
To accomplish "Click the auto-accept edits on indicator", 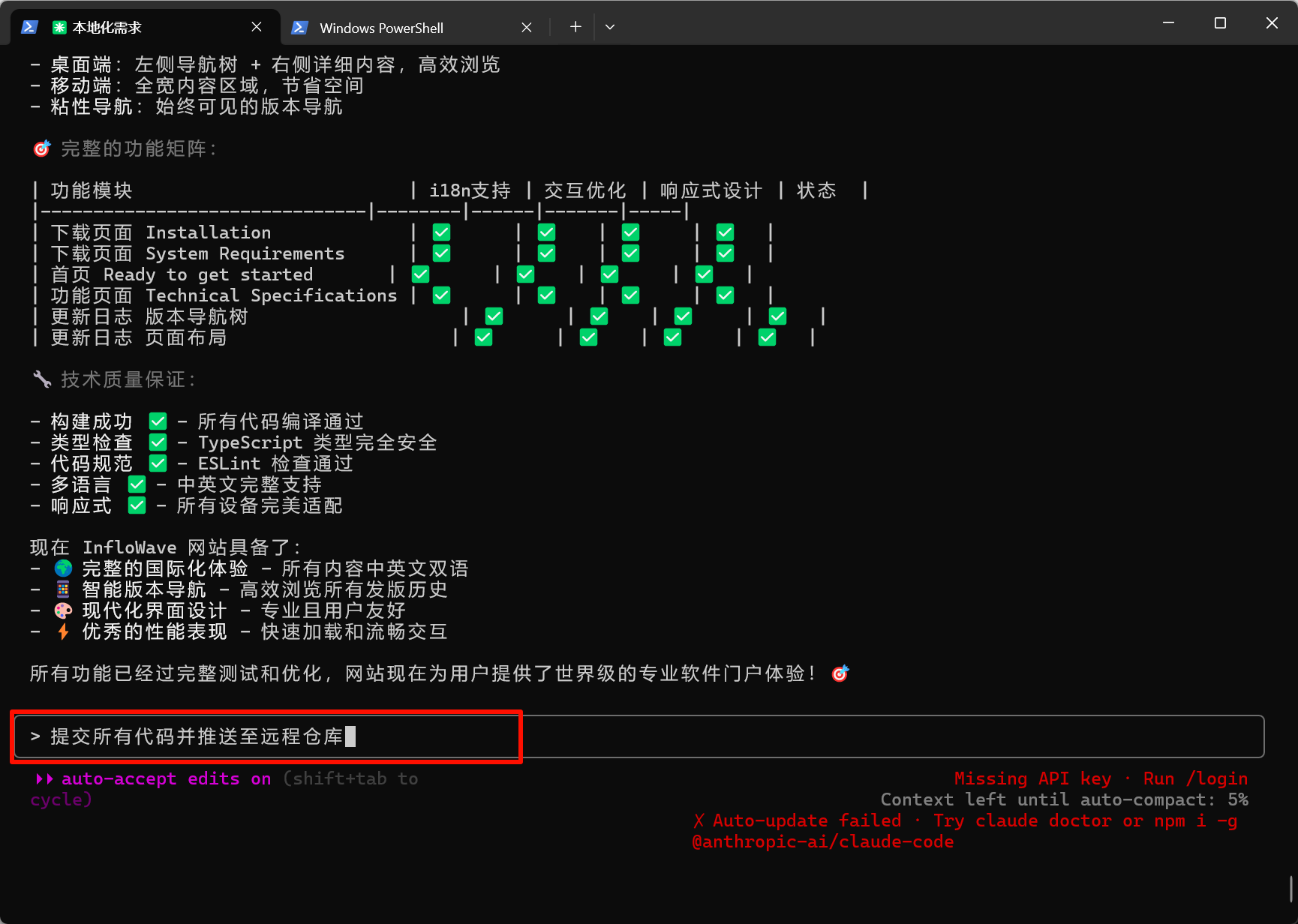I will click(x=166, y=778).
